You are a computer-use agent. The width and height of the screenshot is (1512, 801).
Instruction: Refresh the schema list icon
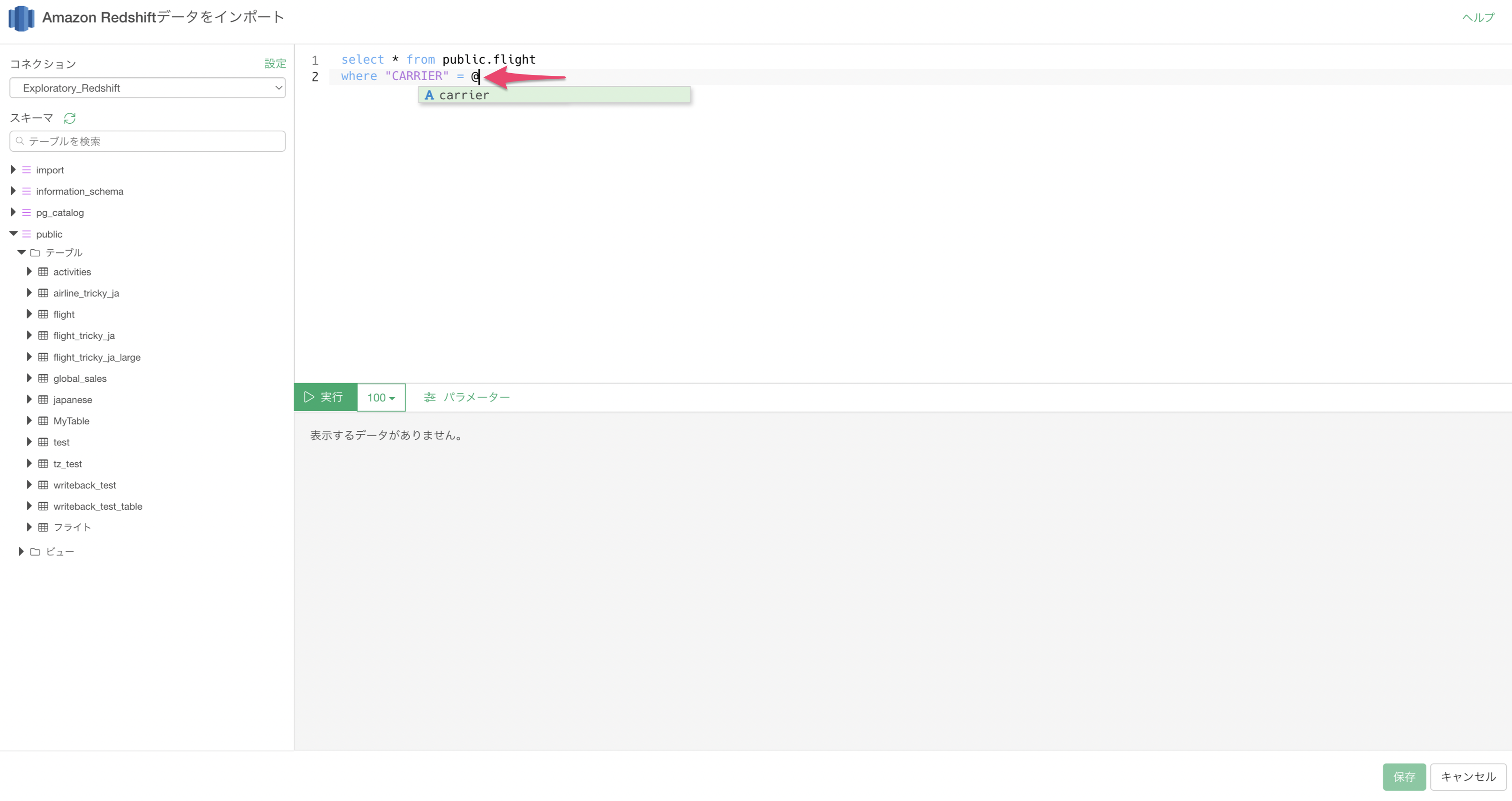click(x=70, y=119)
